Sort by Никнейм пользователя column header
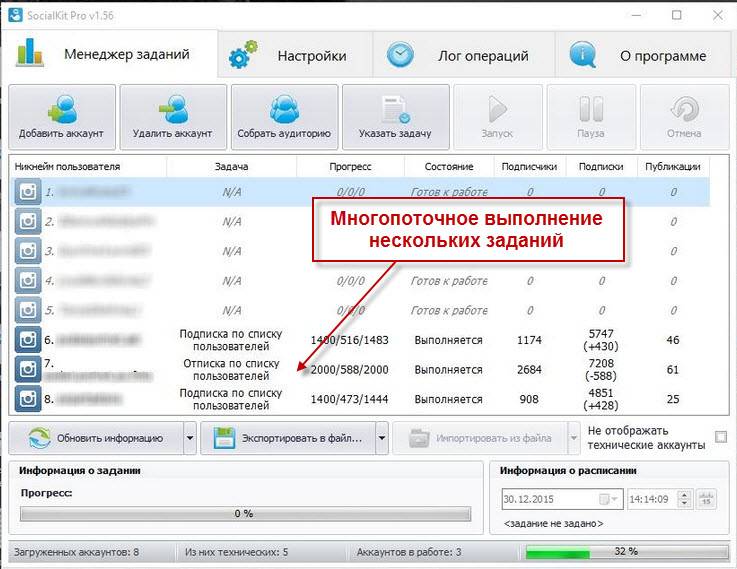Screen dimensions: 737x569 point(87,166)
